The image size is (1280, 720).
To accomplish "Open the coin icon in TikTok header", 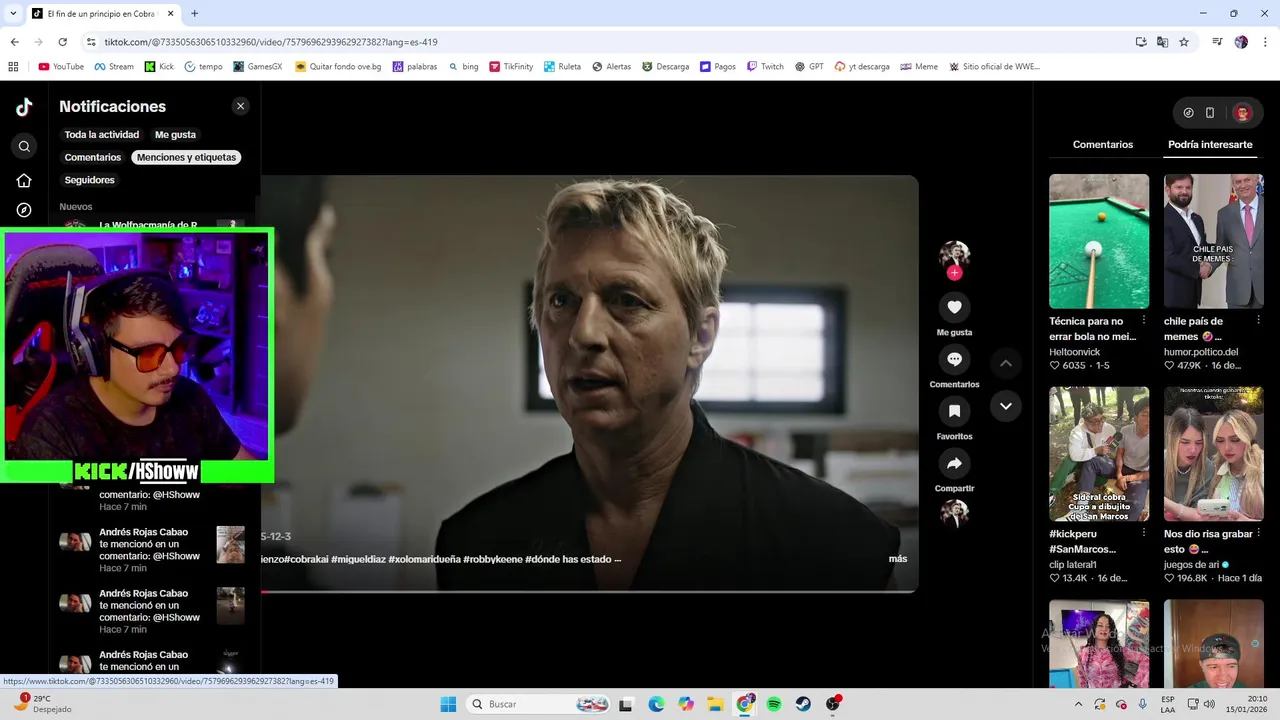I will click(x=1188, y=113).
